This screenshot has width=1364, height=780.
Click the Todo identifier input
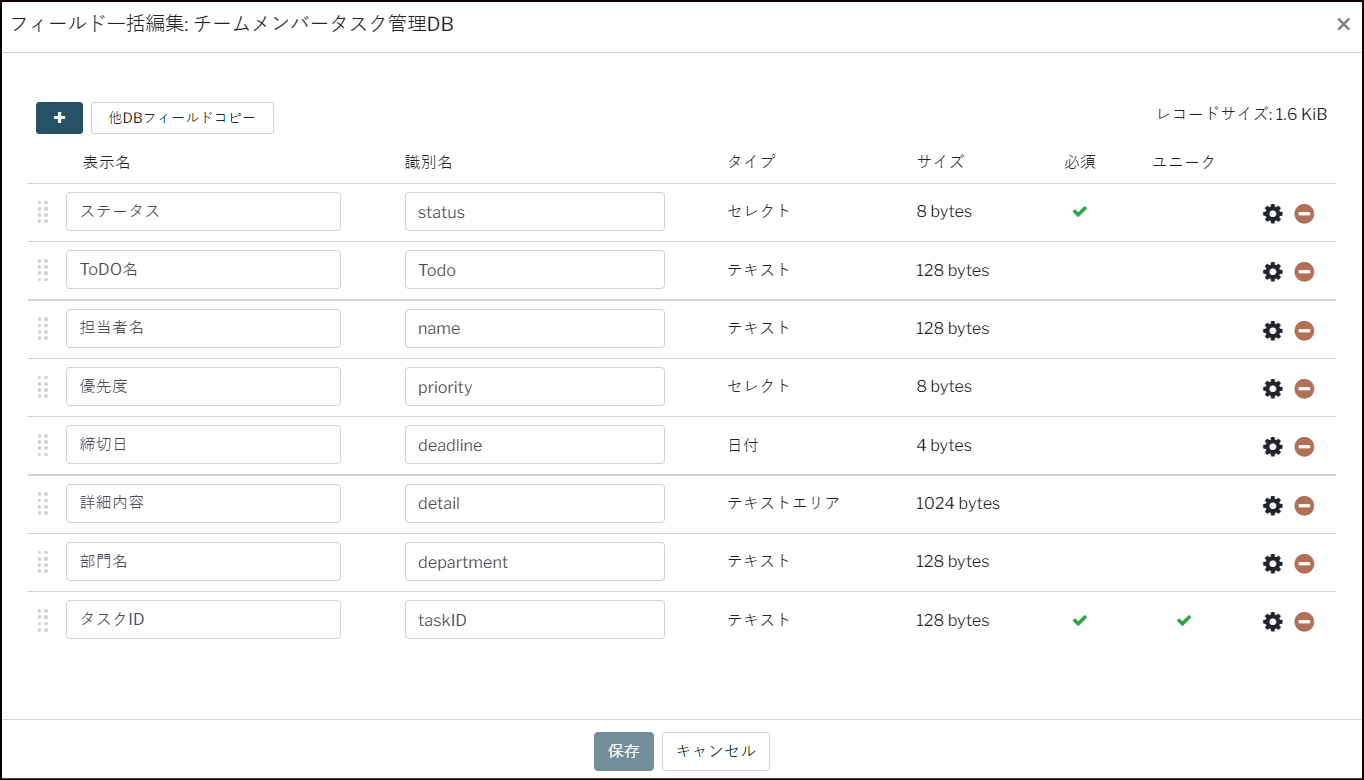[535, 270]
